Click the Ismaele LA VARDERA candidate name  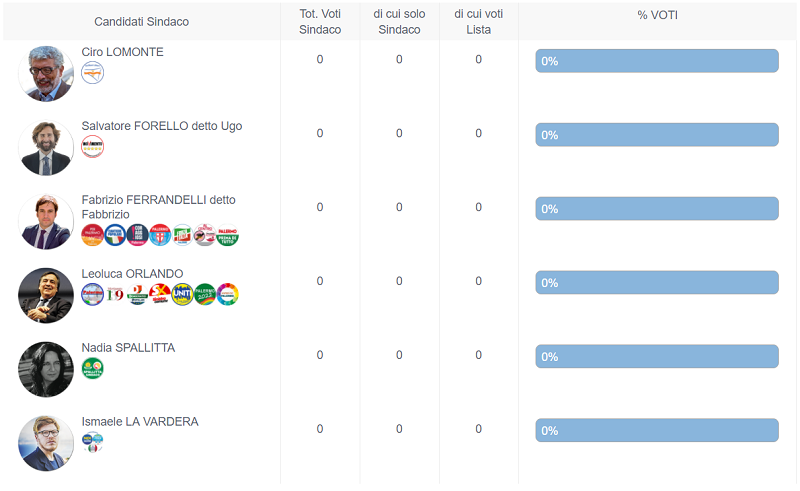click(140, 422)
